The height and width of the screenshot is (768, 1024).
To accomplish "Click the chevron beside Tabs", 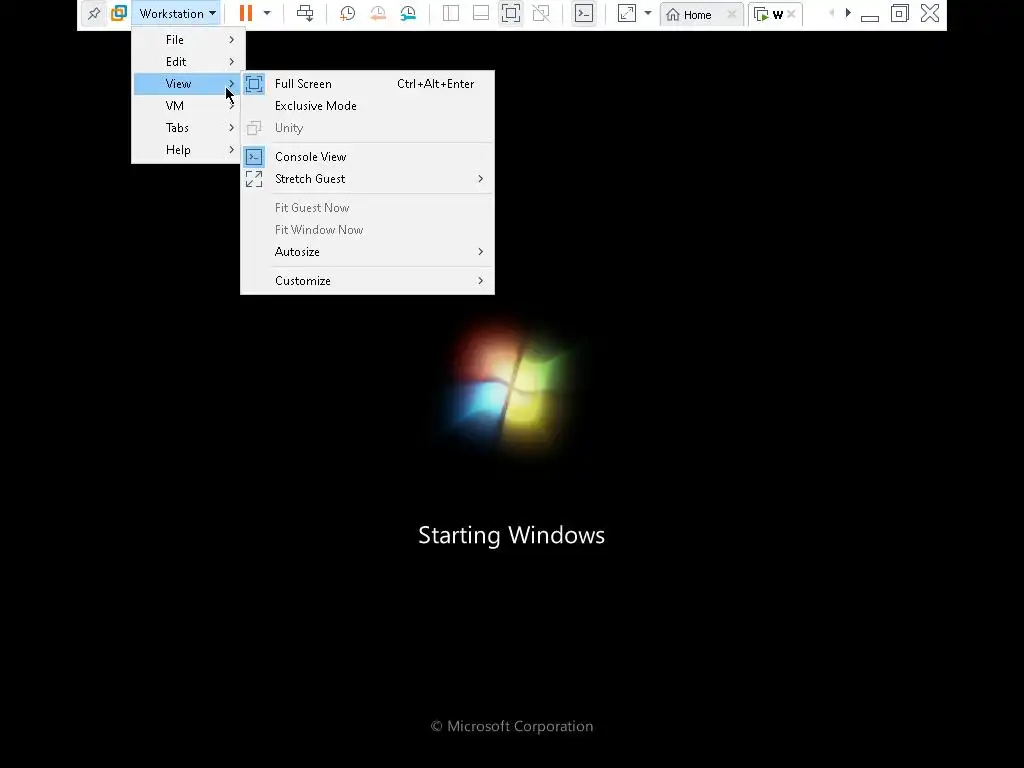I will click(x=232, y=127).
